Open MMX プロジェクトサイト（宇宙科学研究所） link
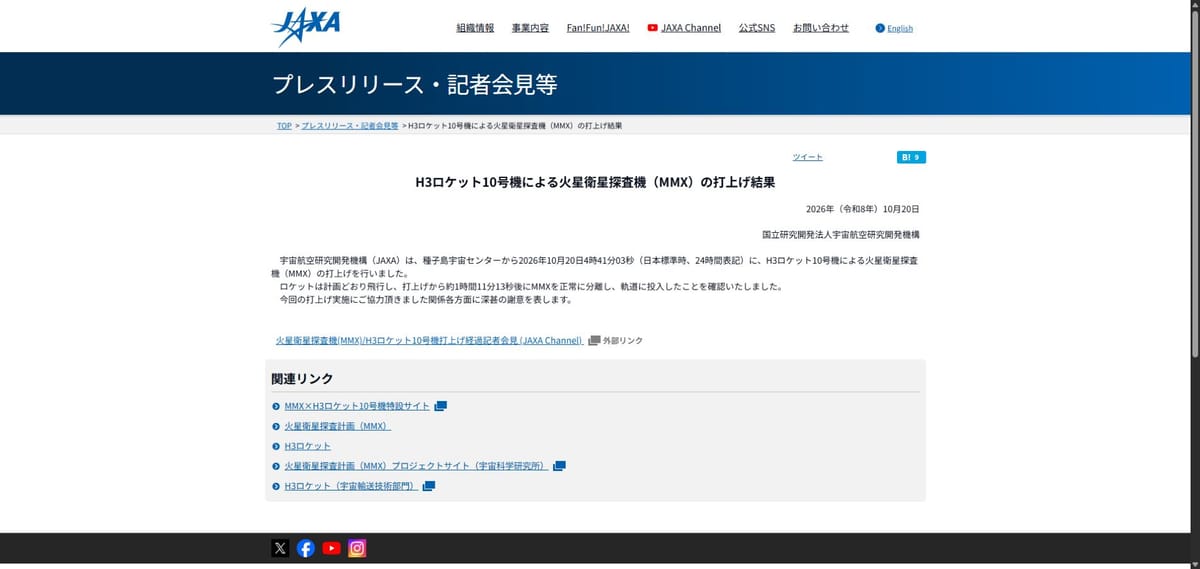Viewport: 1200px width, 569px height. click(416, 466)
